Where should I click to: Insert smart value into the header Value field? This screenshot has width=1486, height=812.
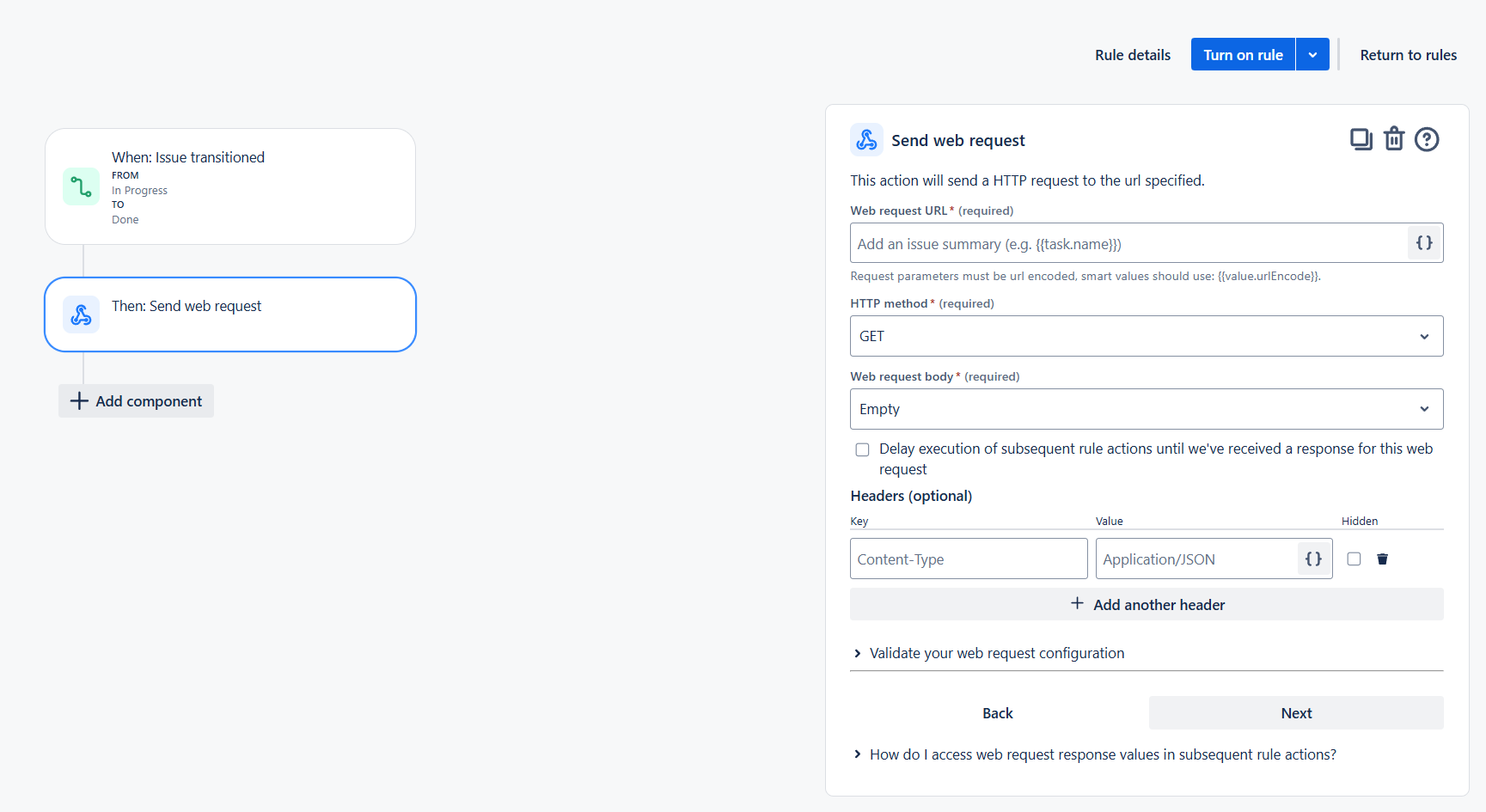(x=1312, y=559)
